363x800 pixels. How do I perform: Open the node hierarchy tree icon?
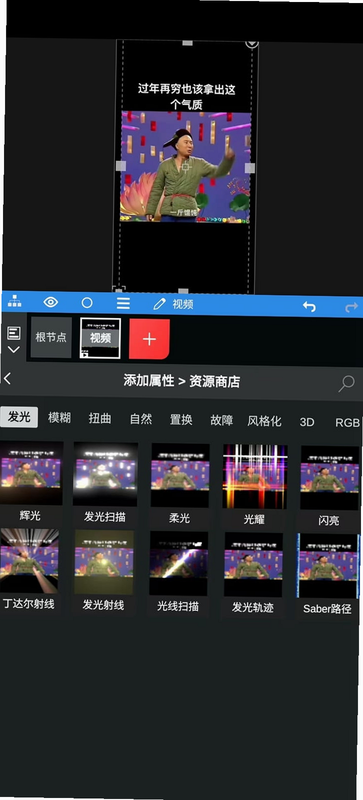click(x=14, y=302)
